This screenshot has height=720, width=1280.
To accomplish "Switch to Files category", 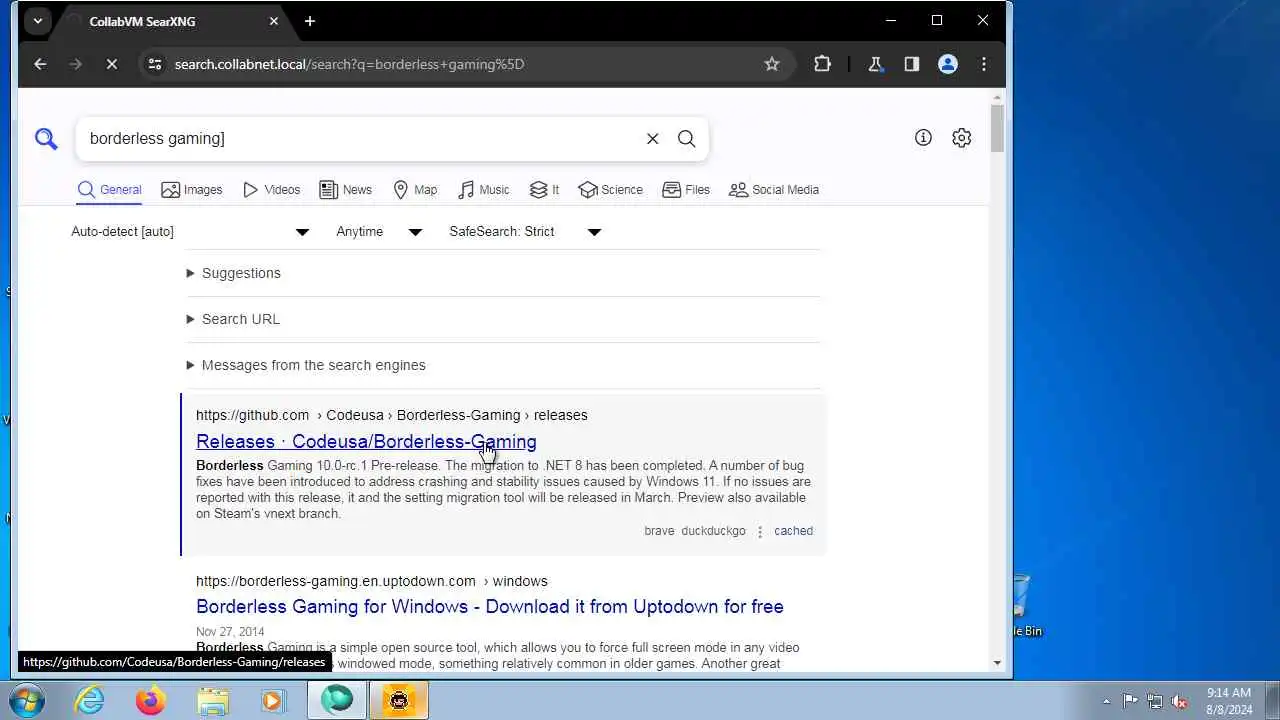I will point(686,190).
